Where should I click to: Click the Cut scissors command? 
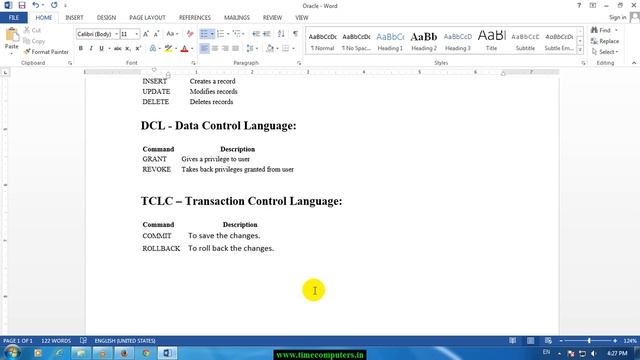pos(32,30)
